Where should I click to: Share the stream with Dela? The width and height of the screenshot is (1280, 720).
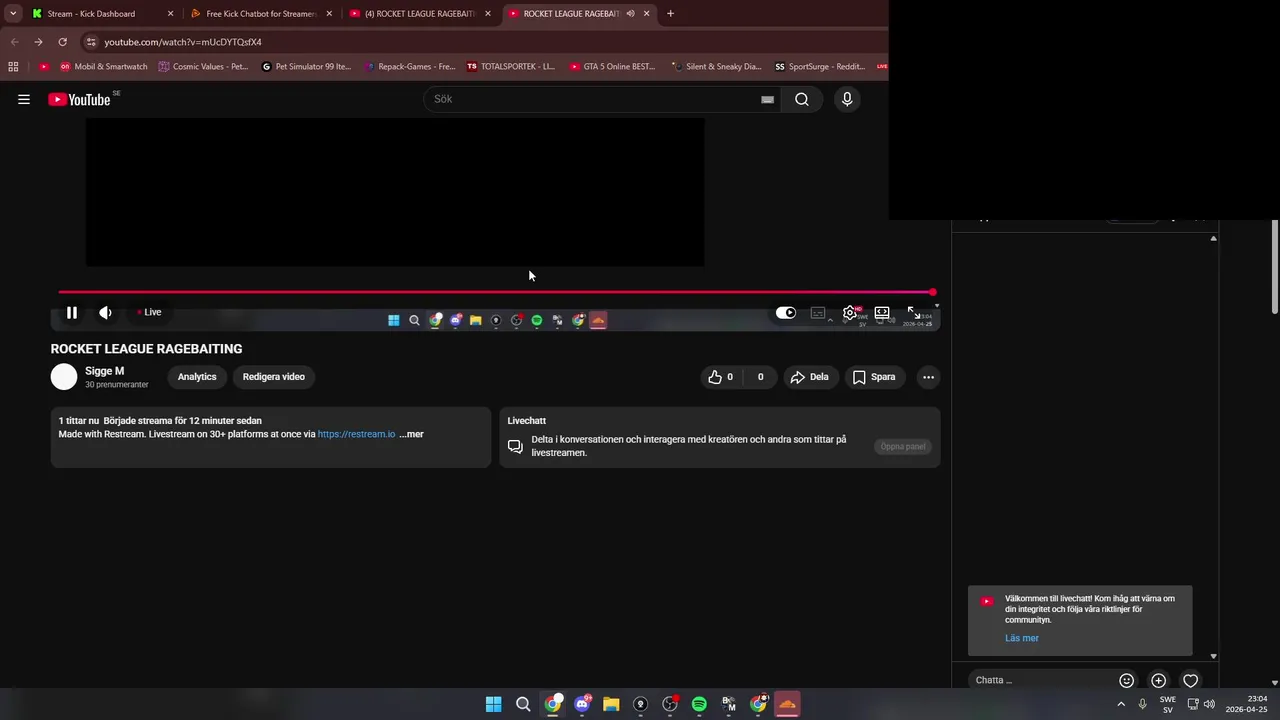[809, 377]
